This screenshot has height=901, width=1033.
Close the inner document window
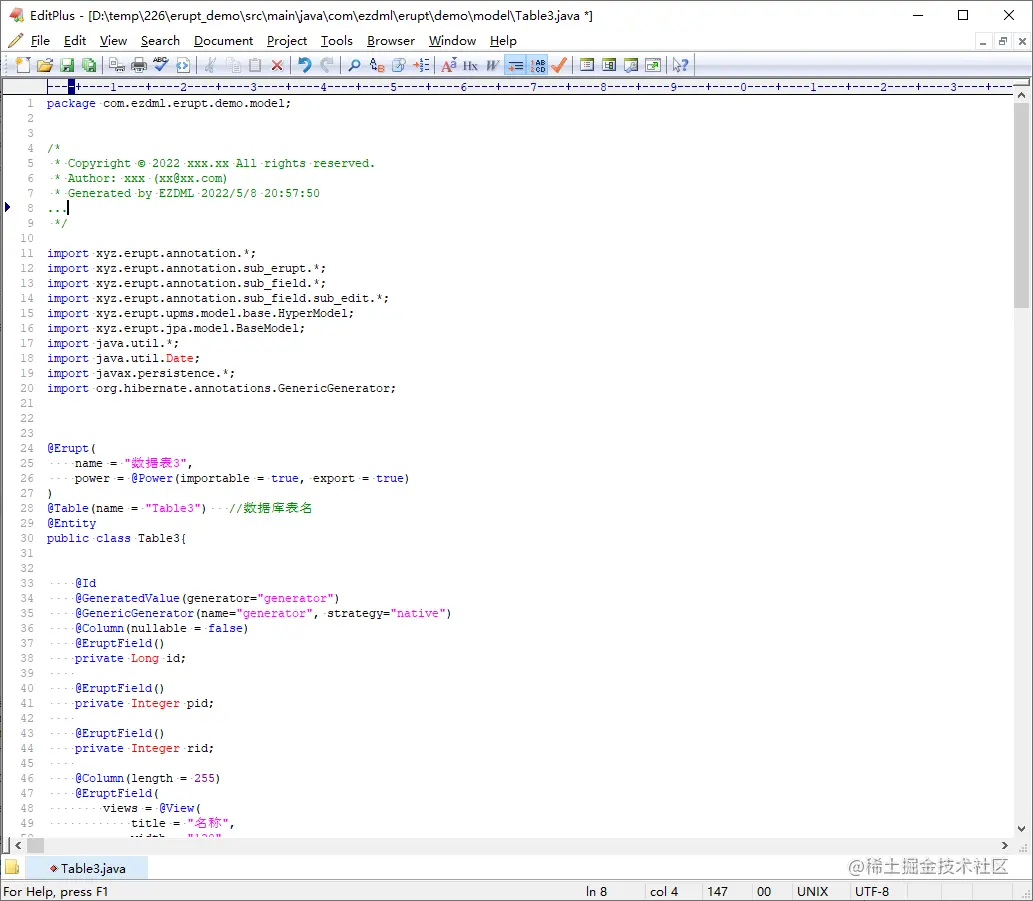tap(1022, 41)
